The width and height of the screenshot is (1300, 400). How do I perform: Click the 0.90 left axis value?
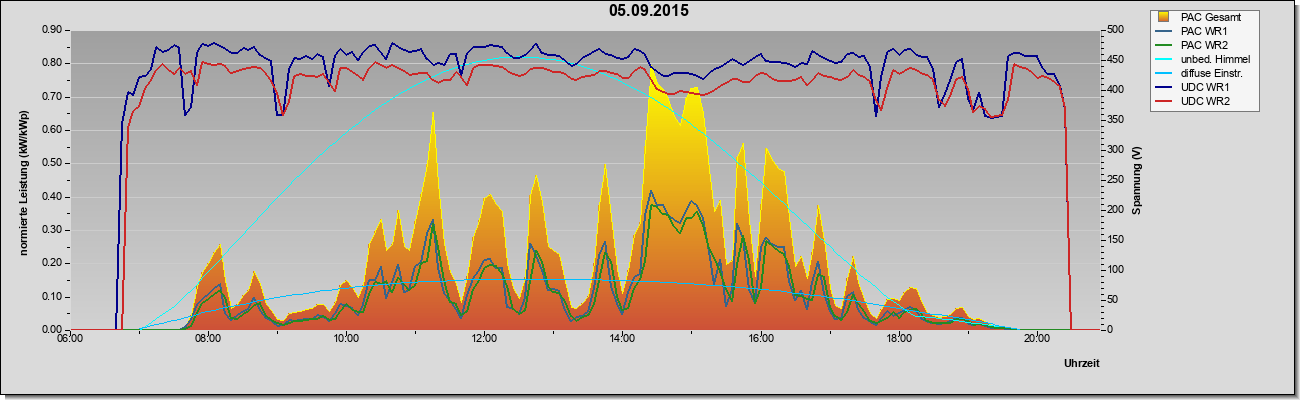52,30
